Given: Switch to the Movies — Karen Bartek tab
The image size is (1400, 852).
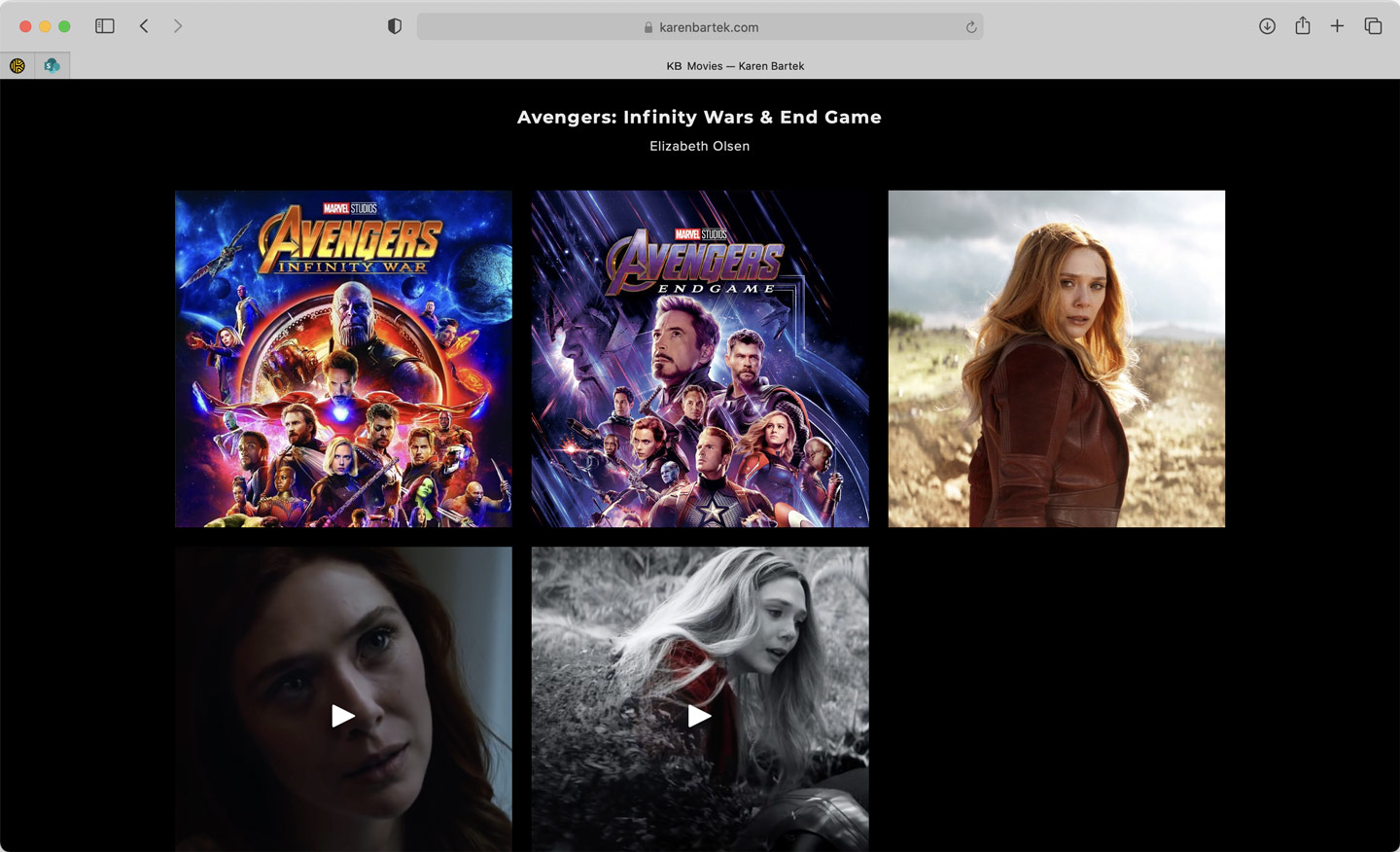Looking at the screenshot, I should [735, 66].
